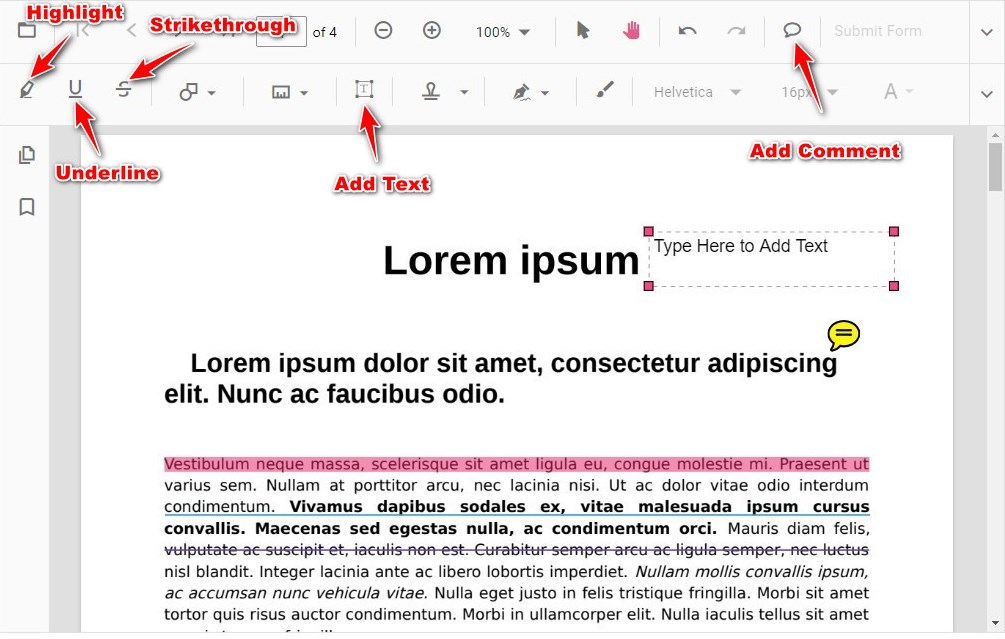Switch to the selection arrow tool
The width and height of the screenshot is (1005, 639).
click(x=583, y=31)
